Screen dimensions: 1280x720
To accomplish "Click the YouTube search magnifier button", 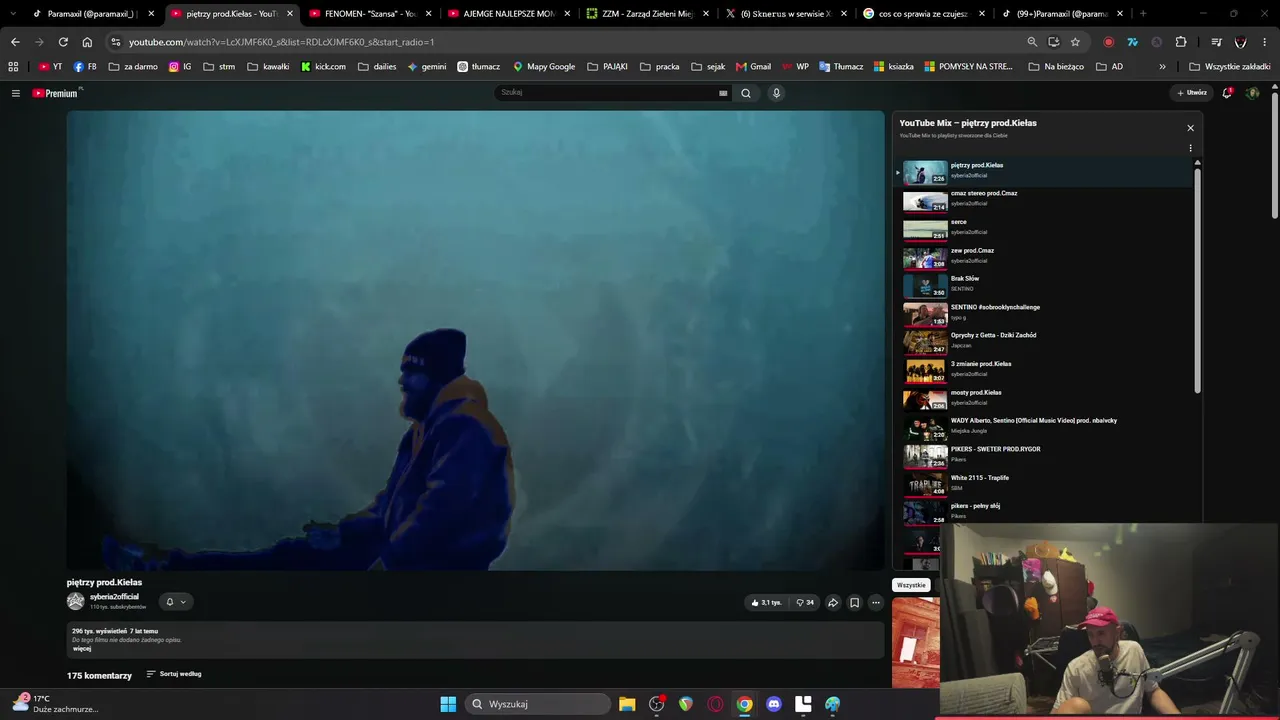I will coord(746,93).
